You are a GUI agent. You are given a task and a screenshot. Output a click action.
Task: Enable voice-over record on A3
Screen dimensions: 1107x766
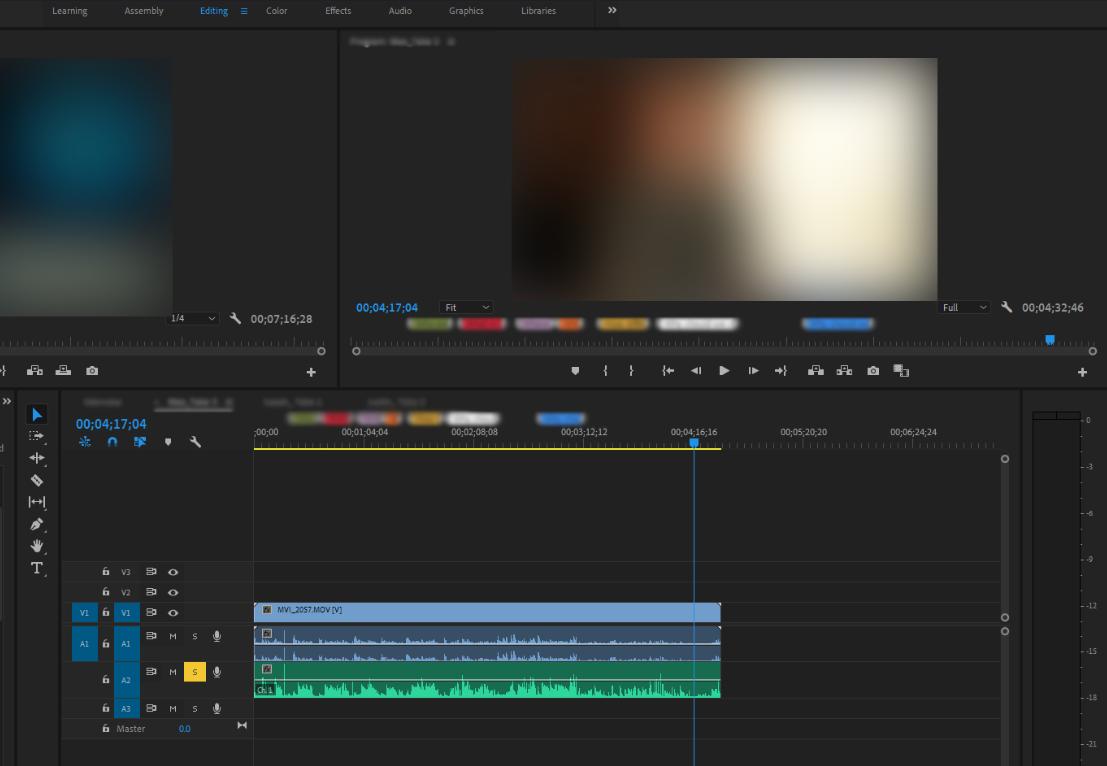pos(217,708)
